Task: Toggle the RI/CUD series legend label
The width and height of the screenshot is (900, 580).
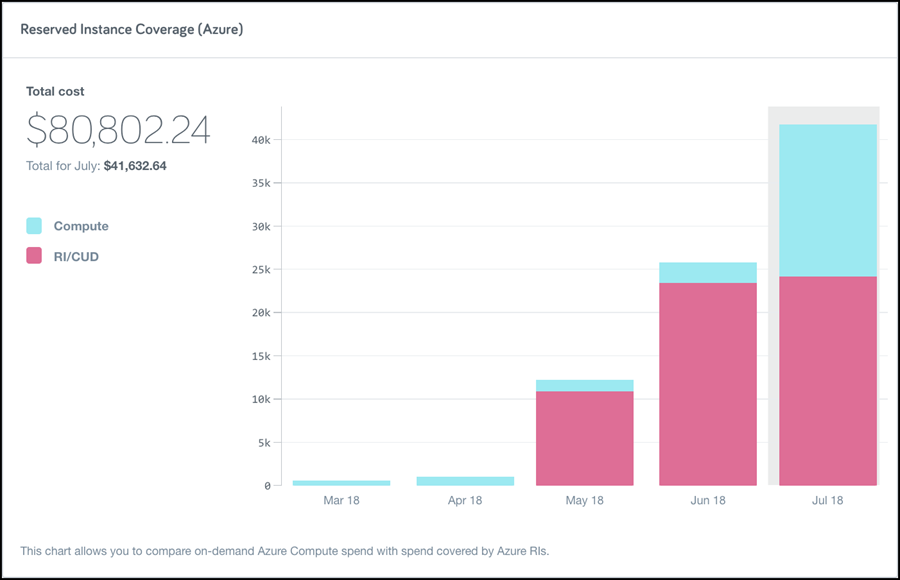Action: pos(76,256)
